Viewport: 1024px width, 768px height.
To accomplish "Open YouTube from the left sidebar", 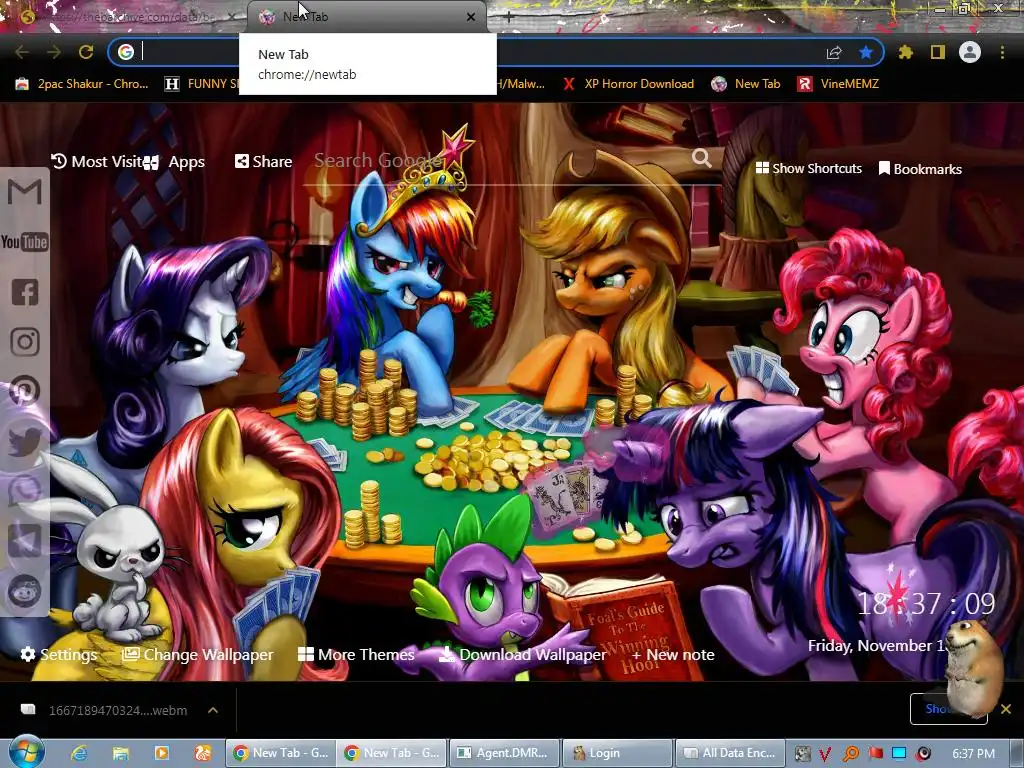I will point(25,242).
